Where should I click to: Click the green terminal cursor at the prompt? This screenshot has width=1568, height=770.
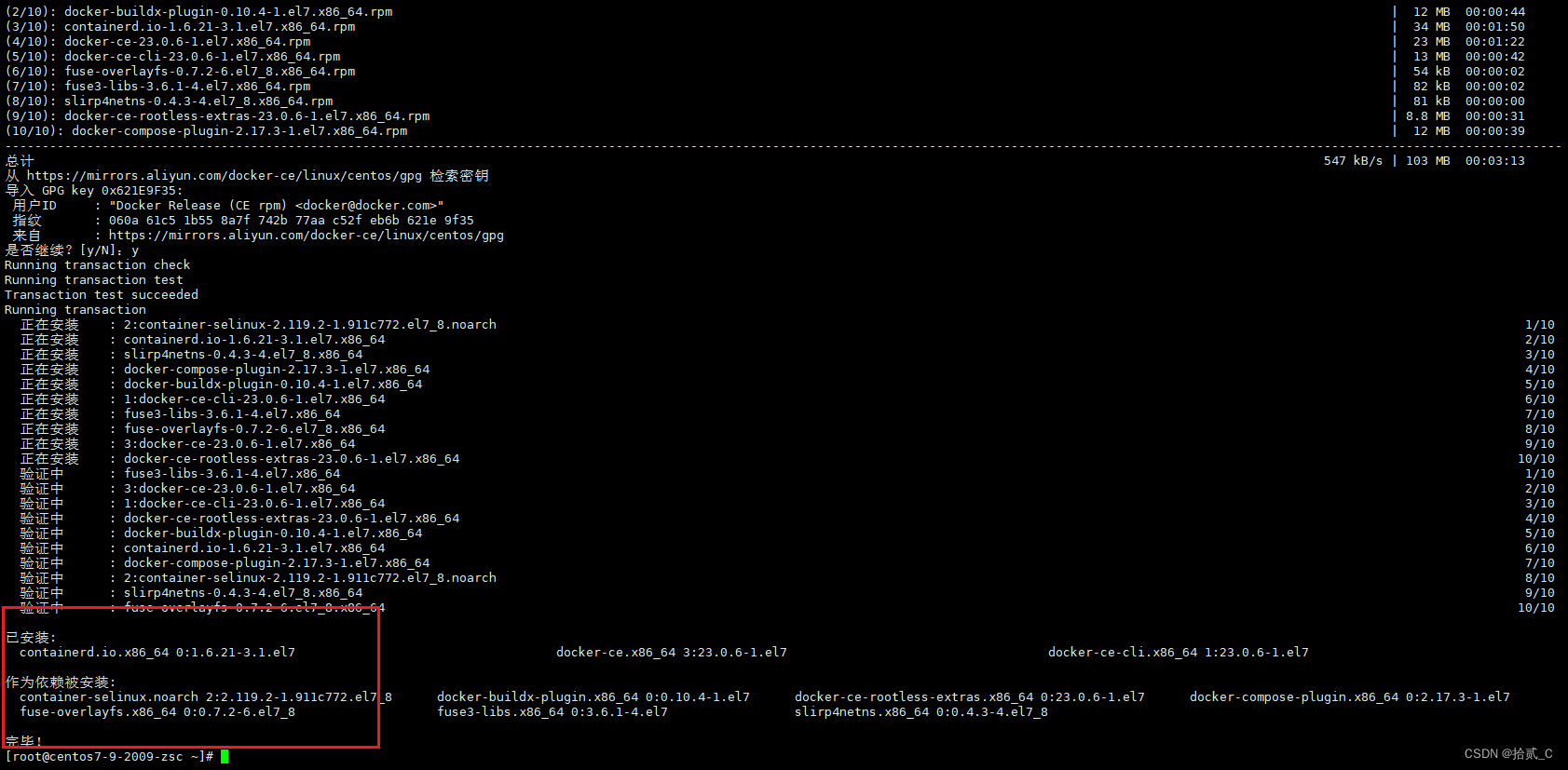[x=225, y=756]
